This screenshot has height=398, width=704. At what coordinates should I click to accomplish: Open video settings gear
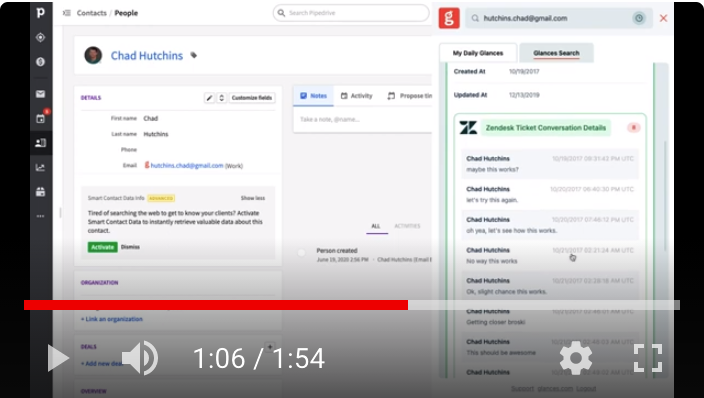point(576,358)
